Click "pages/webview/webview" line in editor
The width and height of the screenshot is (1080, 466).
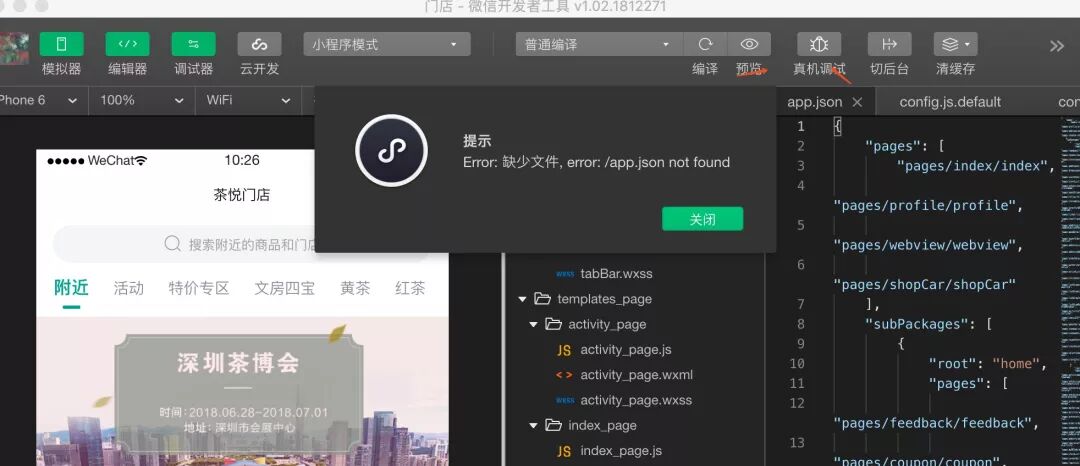click(x=928, y=245)
